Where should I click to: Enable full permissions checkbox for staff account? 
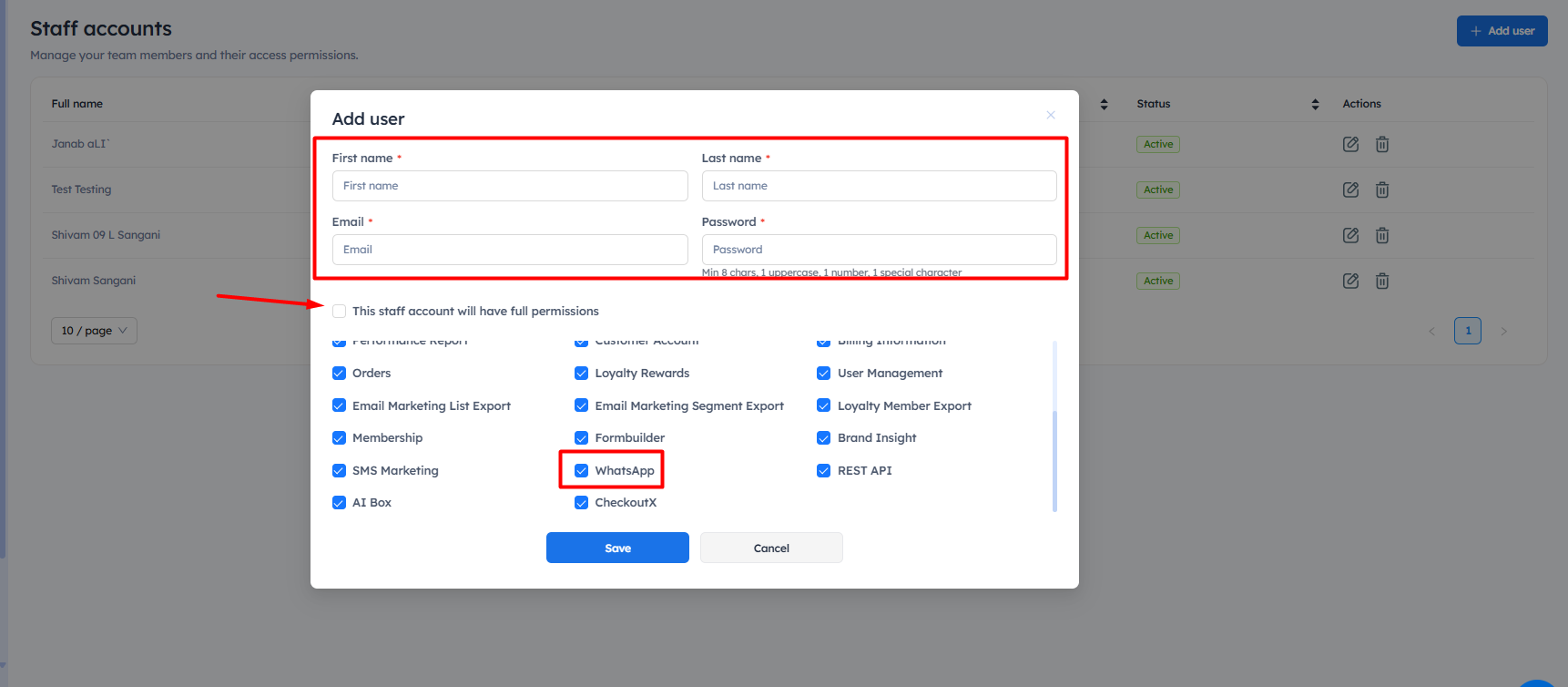point(339,312)
